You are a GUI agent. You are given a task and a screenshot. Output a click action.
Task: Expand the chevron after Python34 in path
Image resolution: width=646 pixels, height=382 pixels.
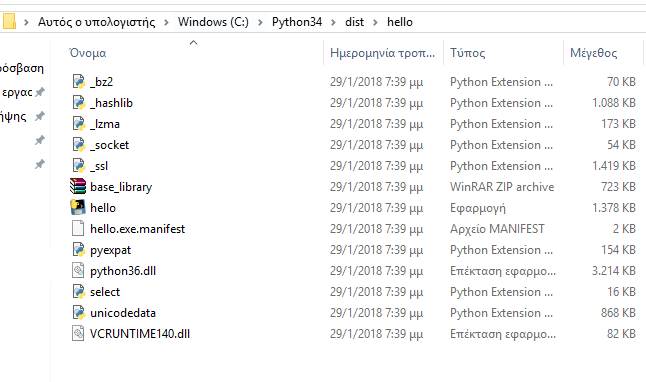333,22
